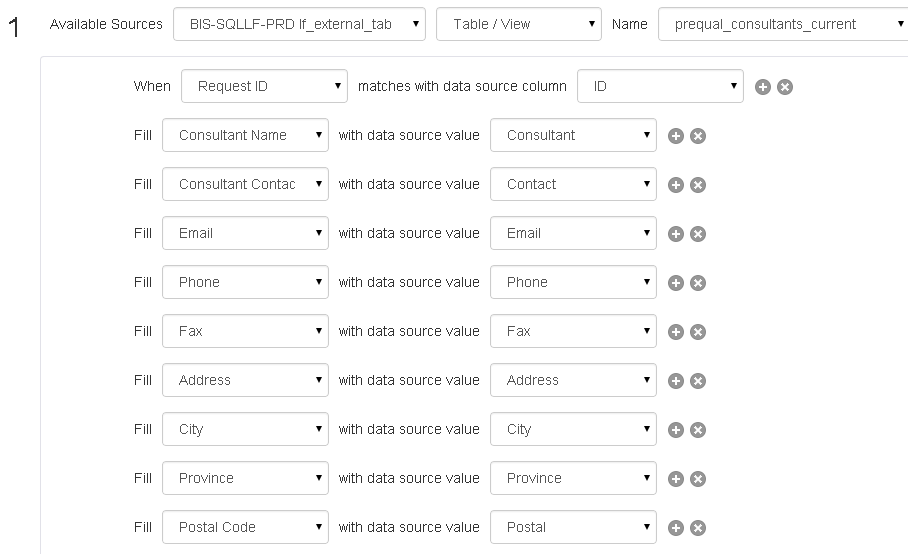Viewport: 908px width, 554px height.
Task: Add a rule after the Fax row
Action: click(676, 332)
